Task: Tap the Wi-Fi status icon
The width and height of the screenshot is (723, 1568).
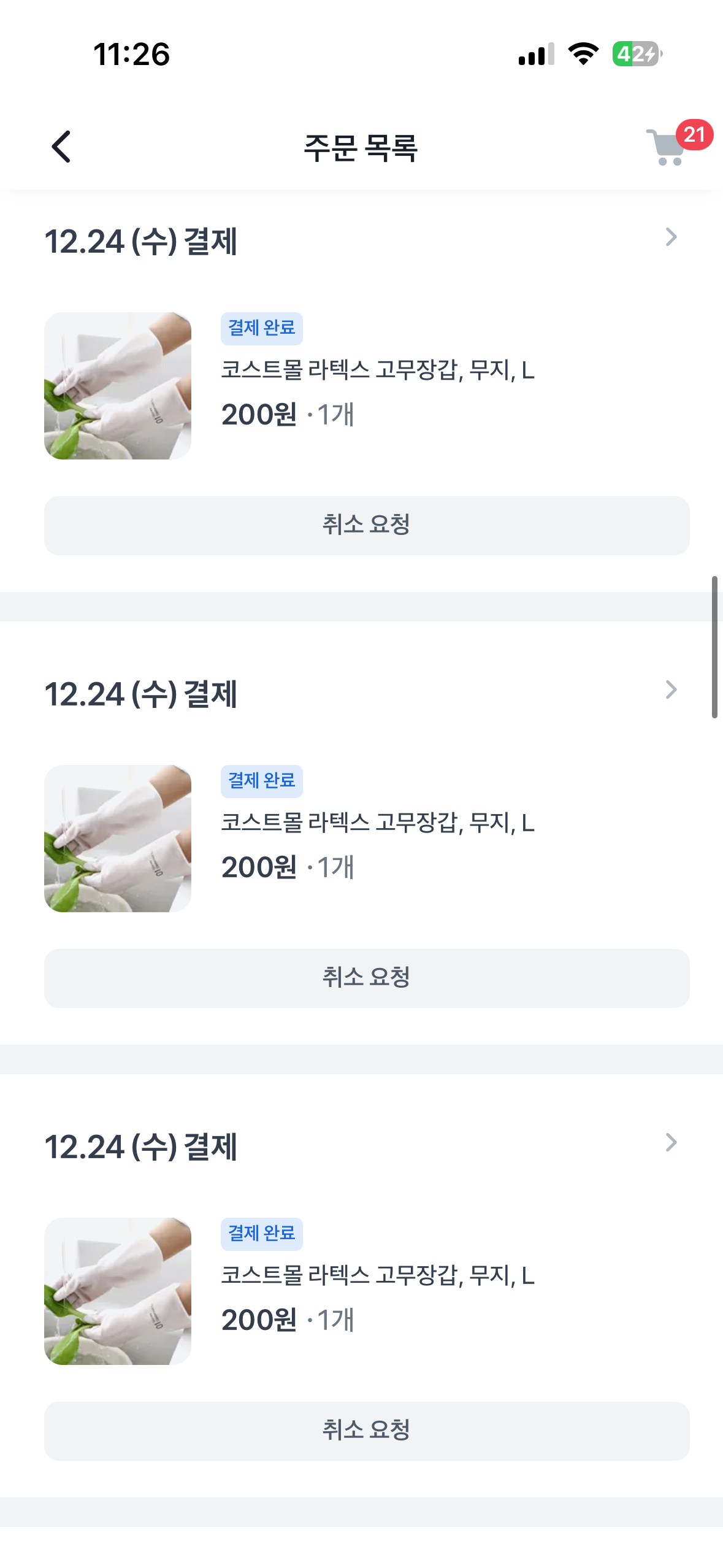Action: 583,54
